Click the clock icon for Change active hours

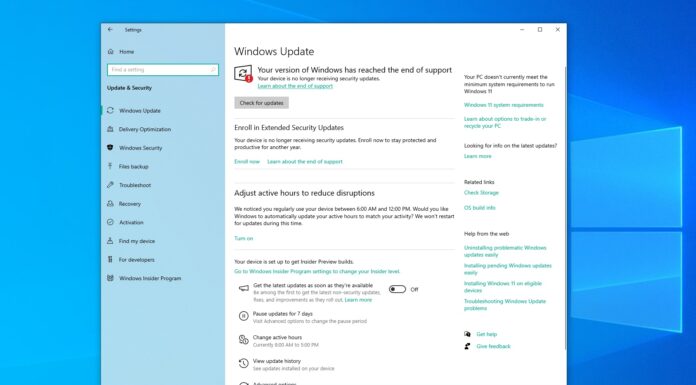243,340
